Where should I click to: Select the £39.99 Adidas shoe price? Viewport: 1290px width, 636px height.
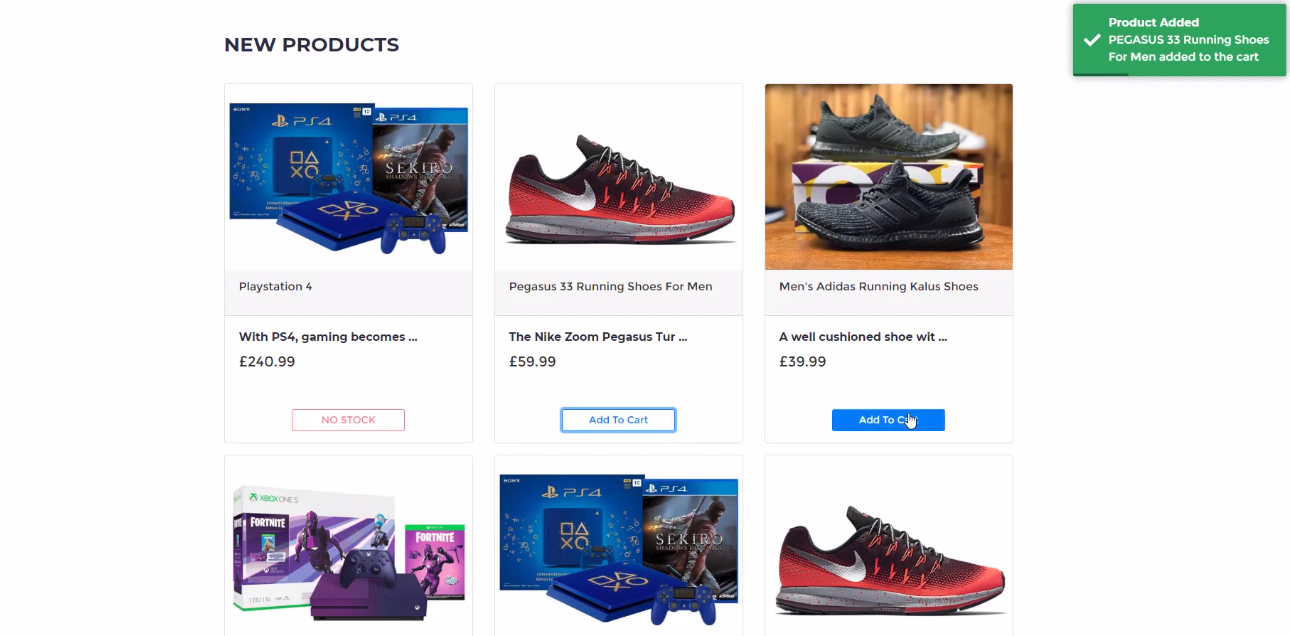point(802,361)
